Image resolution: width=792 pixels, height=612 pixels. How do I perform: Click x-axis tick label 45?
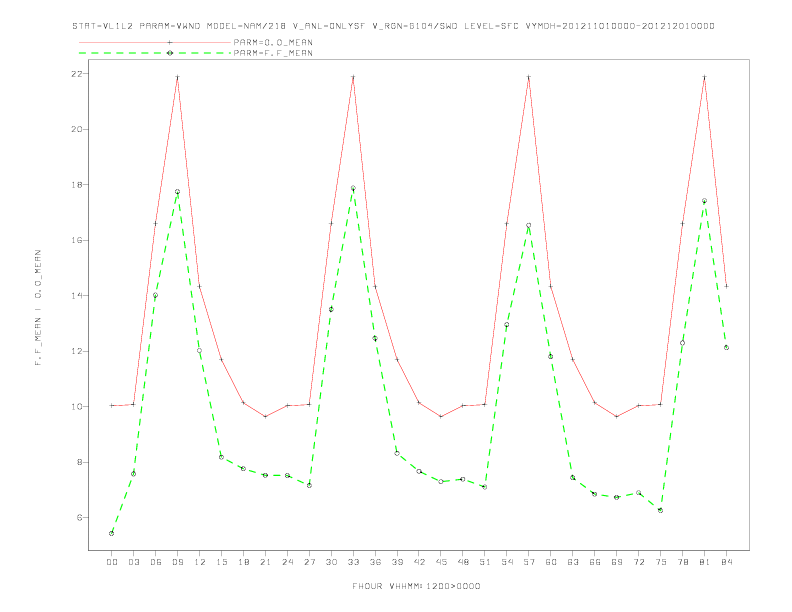(441, 562)
